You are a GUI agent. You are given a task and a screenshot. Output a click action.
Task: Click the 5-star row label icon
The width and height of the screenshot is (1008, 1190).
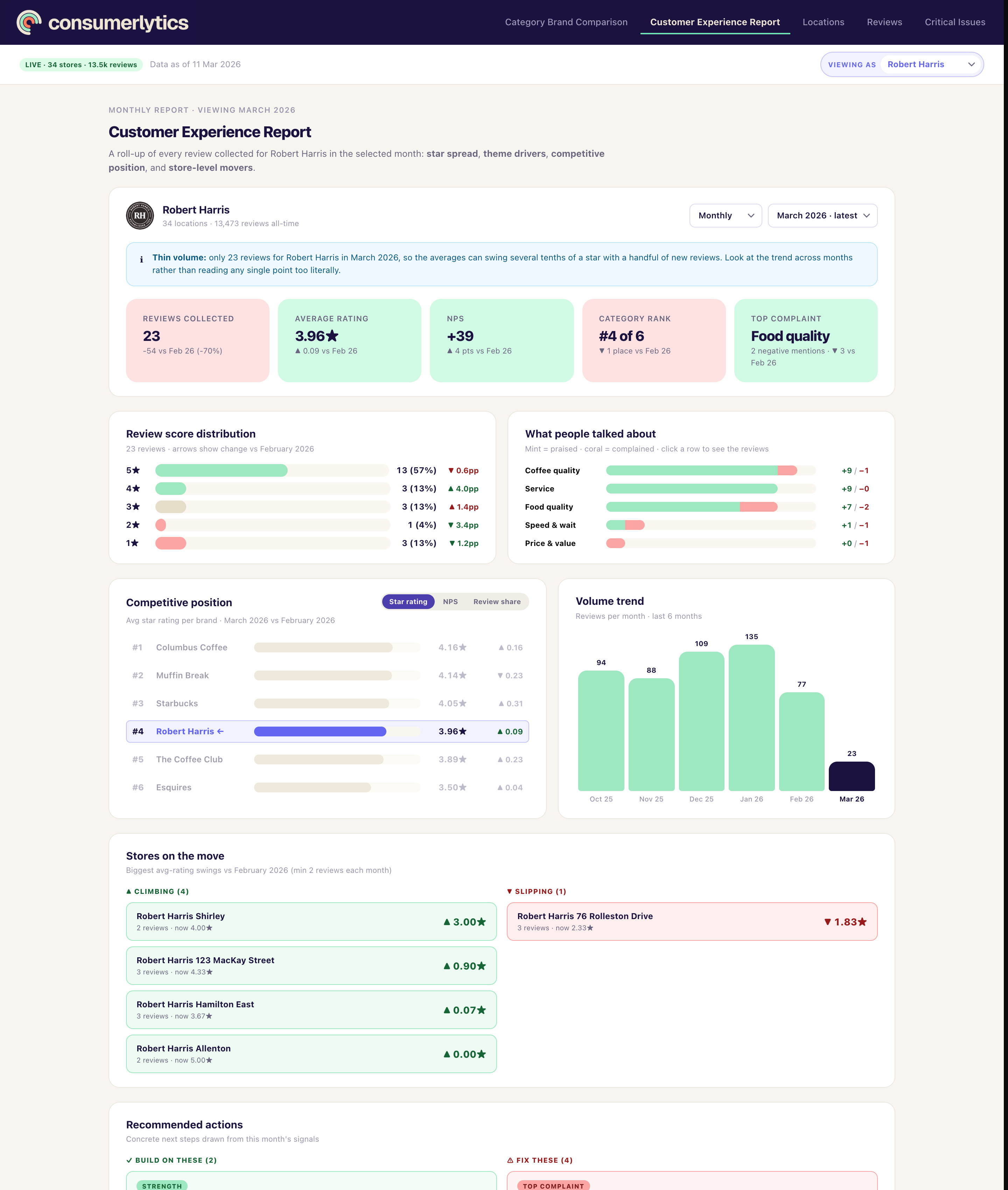click(x=136, y=470)
